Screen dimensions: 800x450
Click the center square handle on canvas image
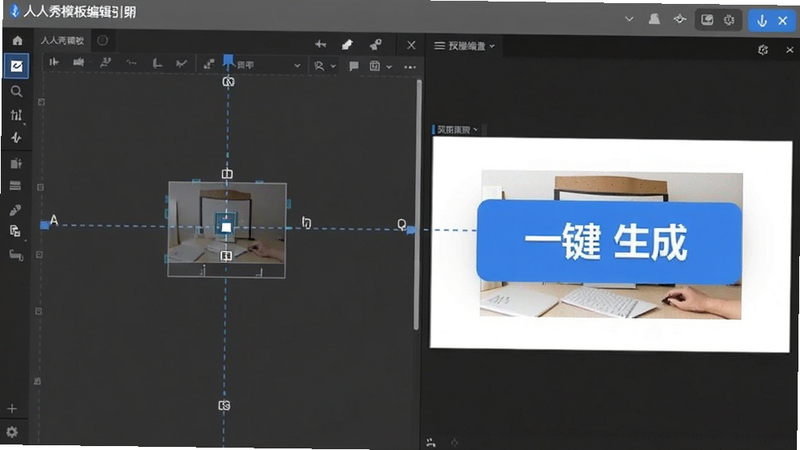[226, 227]
